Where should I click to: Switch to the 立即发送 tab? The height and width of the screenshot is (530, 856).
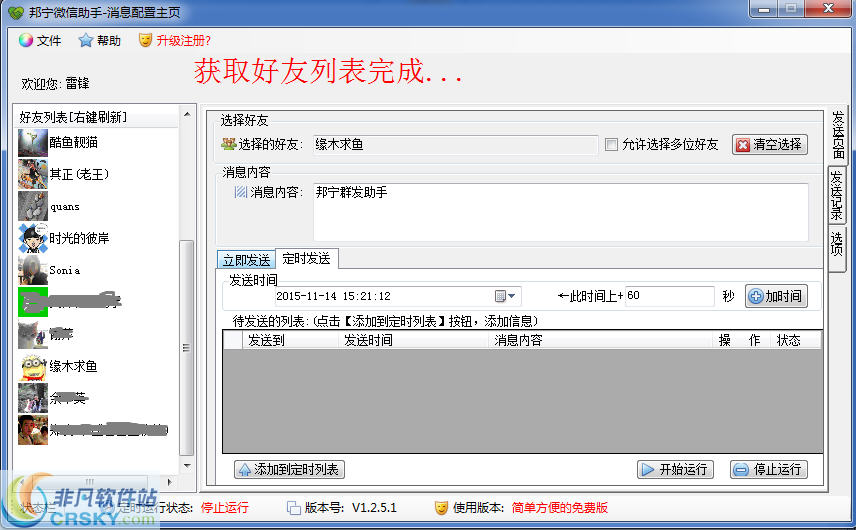click(x=246, y=260)
